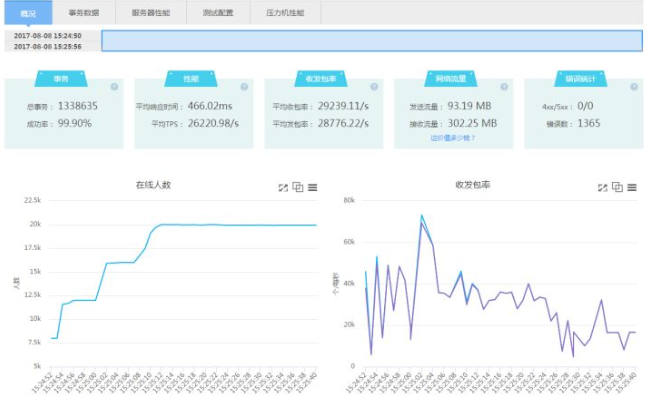Screen dimensions: 645x397
Task: Click the 收发包率 chart title
Action: coord(473,185)
